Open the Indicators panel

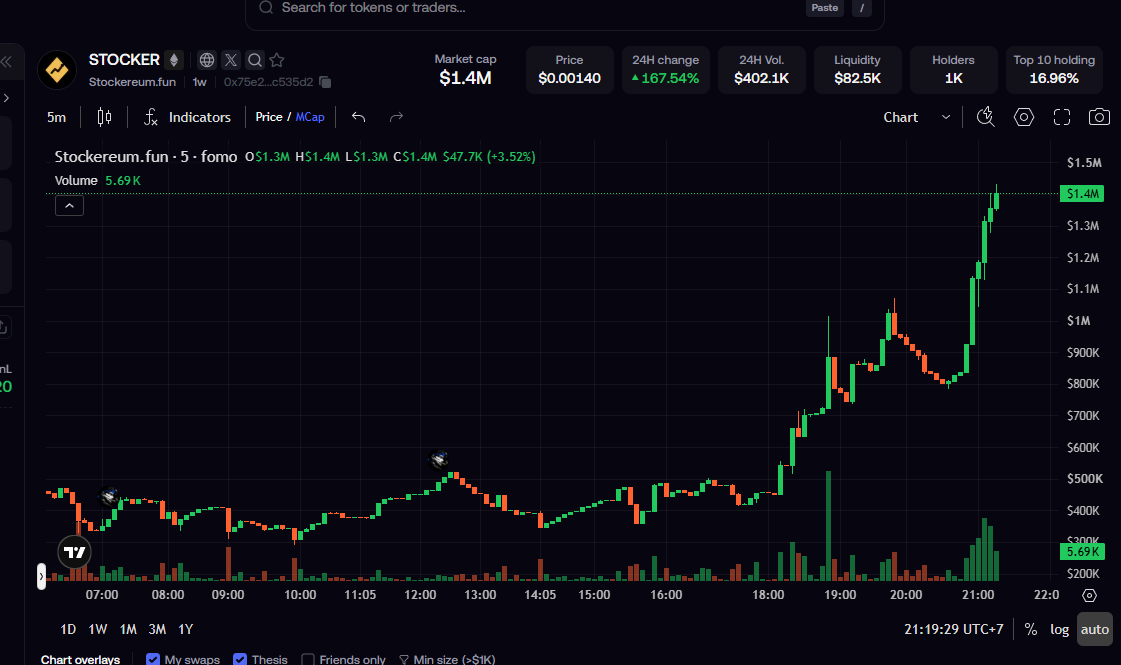pyautogui.click(x=187, y=117)
